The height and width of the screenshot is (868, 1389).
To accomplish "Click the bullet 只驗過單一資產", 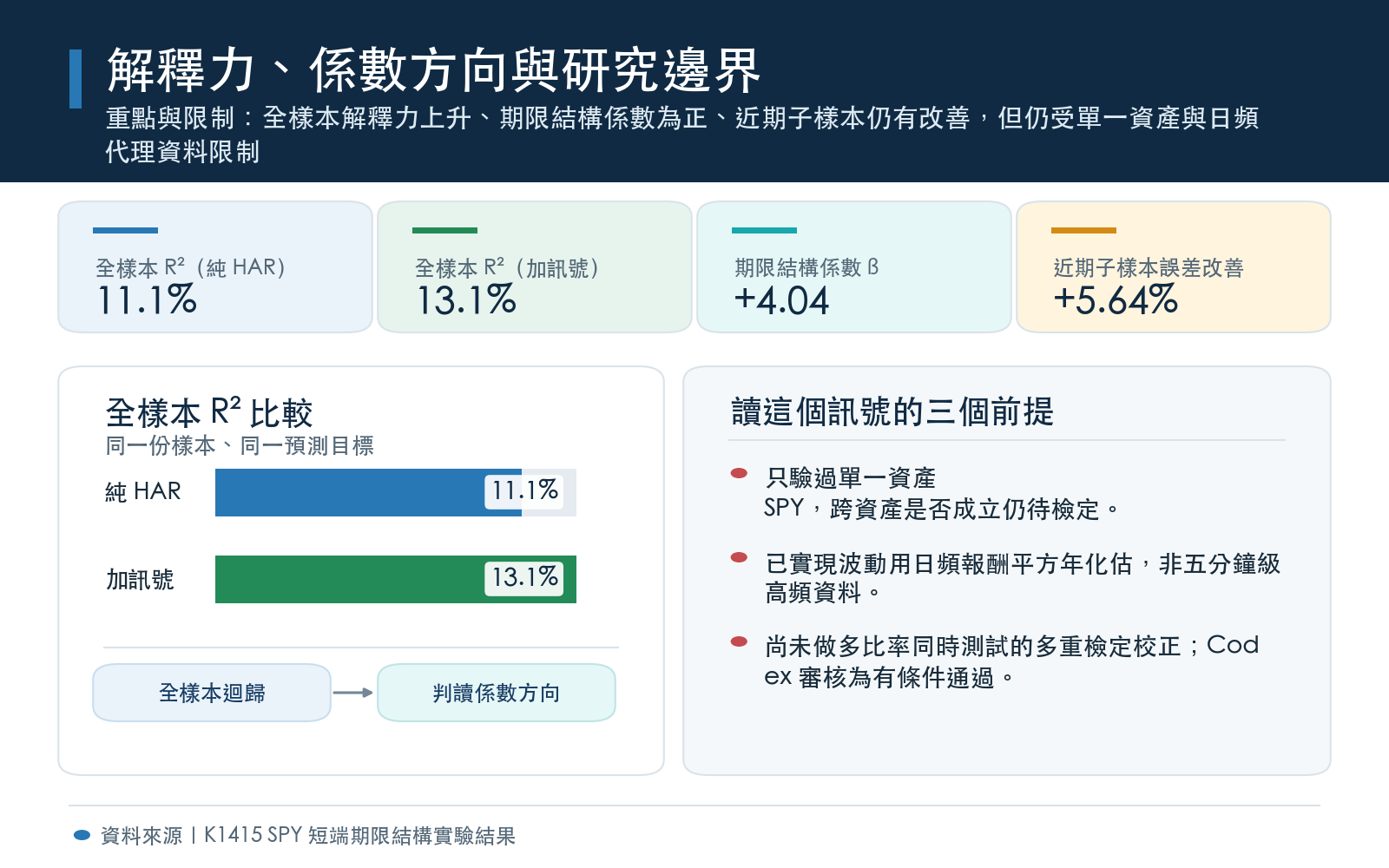I will [851, 477].
